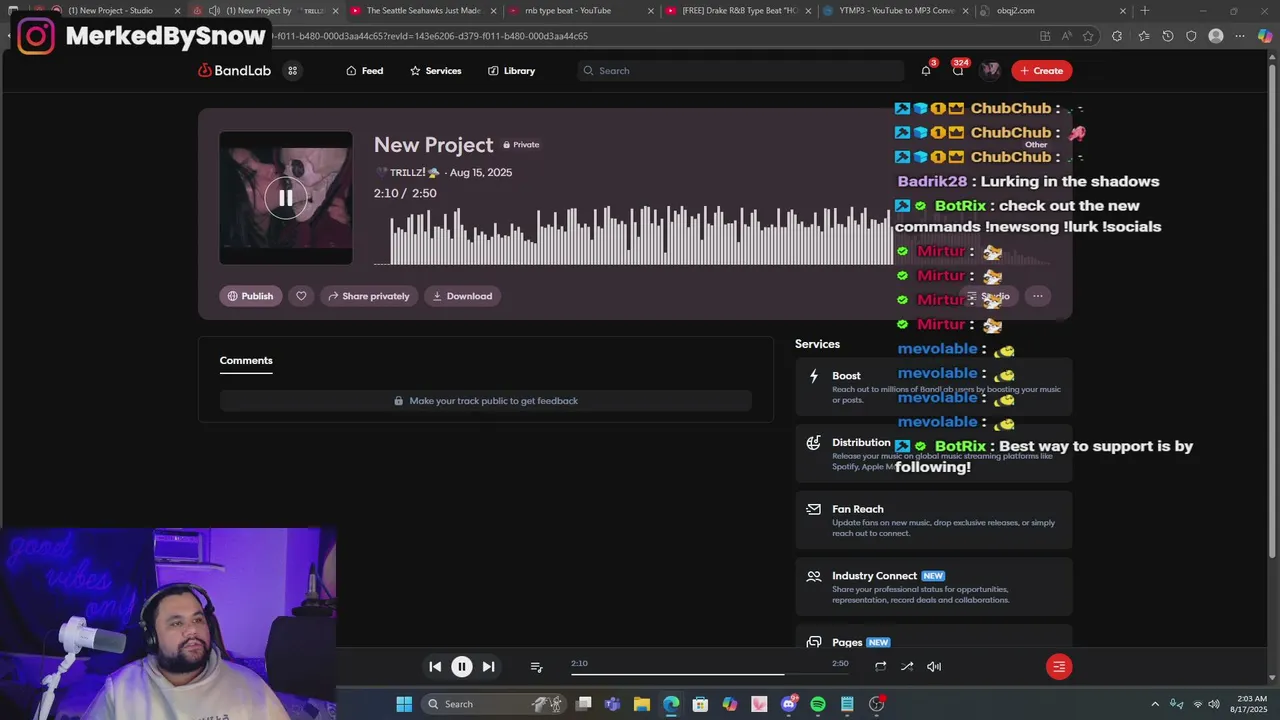Open Discord from the taskbar
This screenshot has width=1280, height=720.
789,704
